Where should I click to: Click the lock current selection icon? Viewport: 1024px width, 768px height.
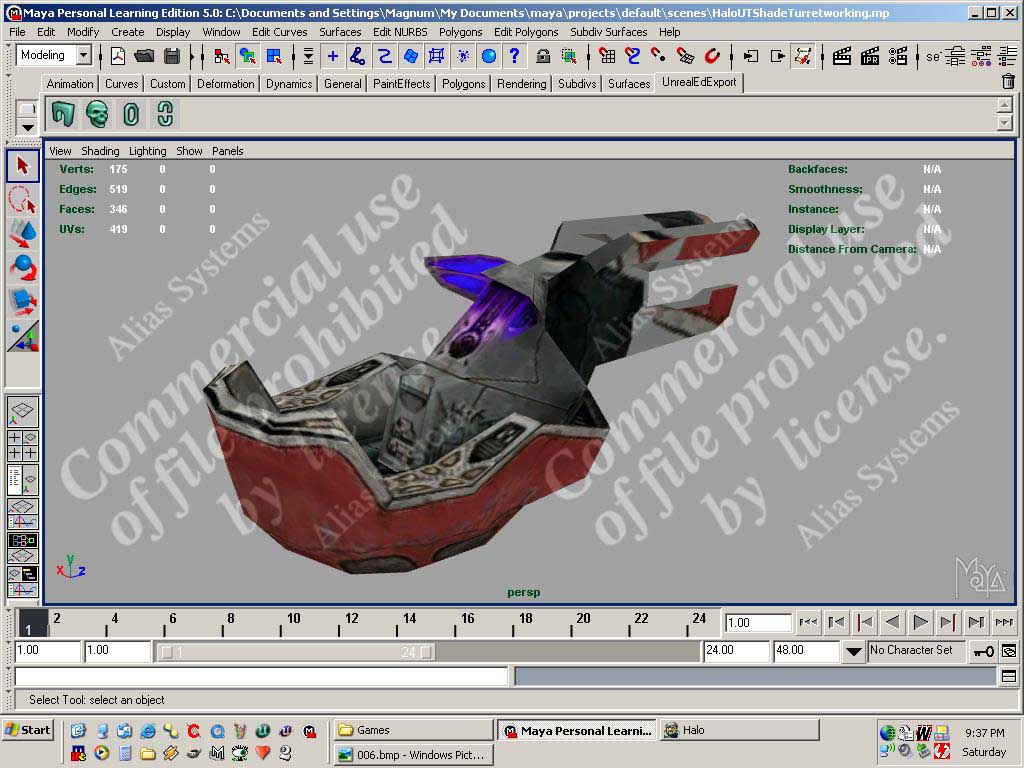pos(543,56)
